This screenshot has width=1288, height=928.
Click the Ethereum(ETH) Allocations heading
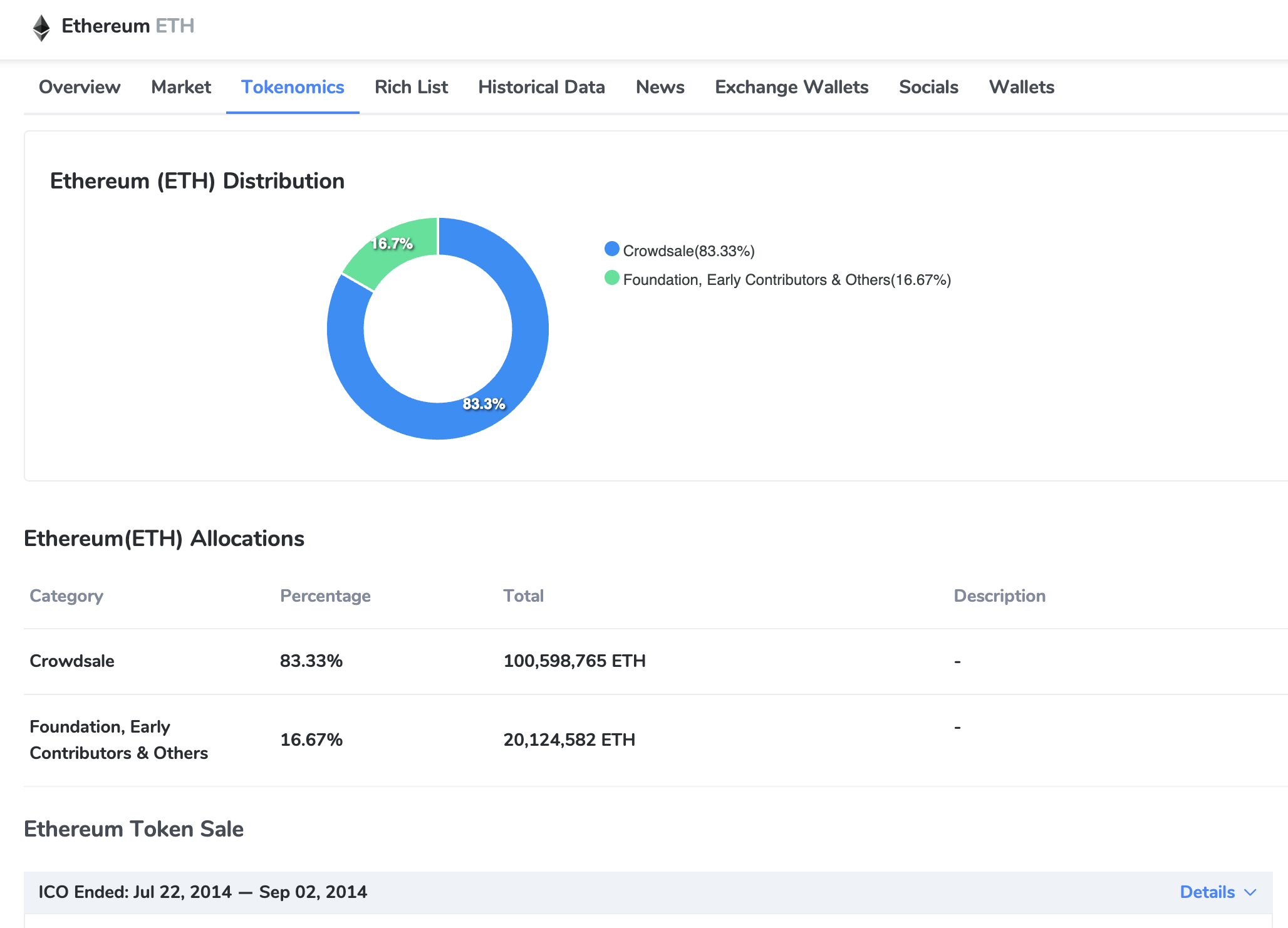pyautogui.click(x=164, y=539)
